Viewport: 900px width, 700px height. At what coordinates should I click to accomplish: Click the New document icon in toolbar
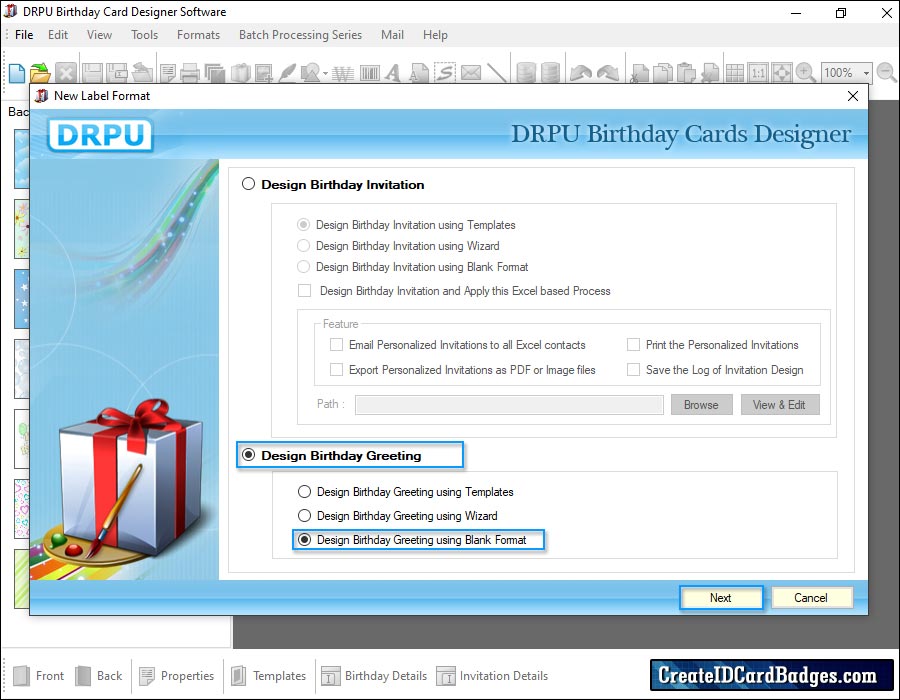click(x=17, y=73)
